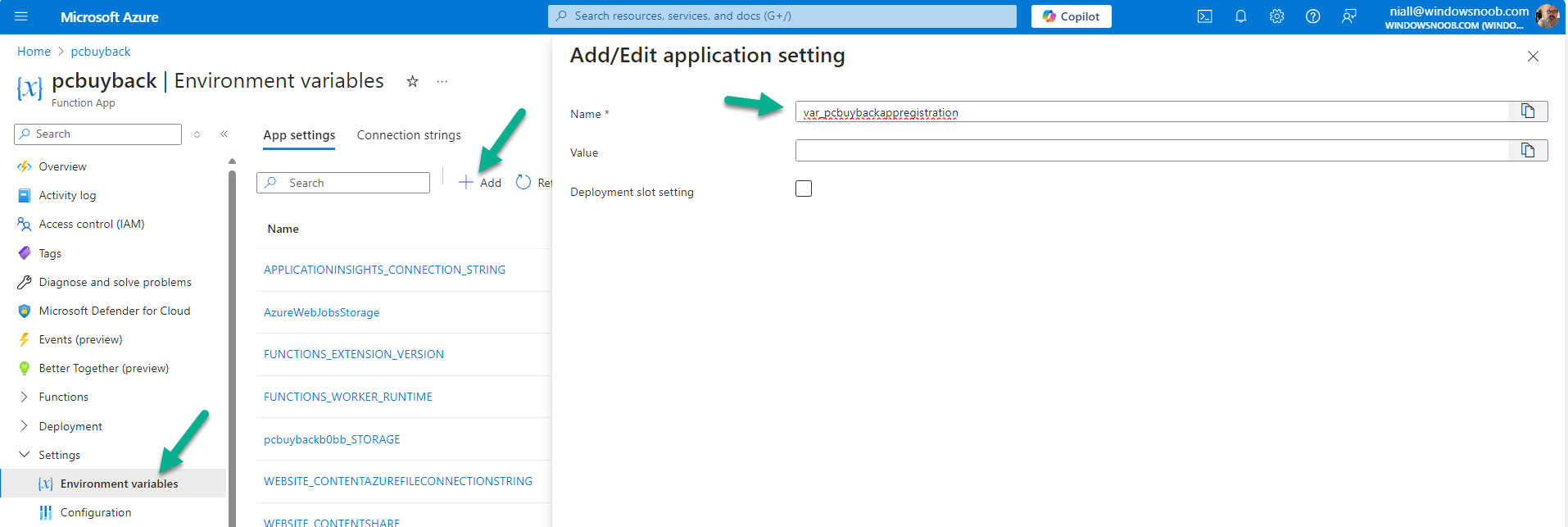Favorite the pcbuyback page with the star
The width and height of the screenshot is (1568, 527).
tap(413, 81)
